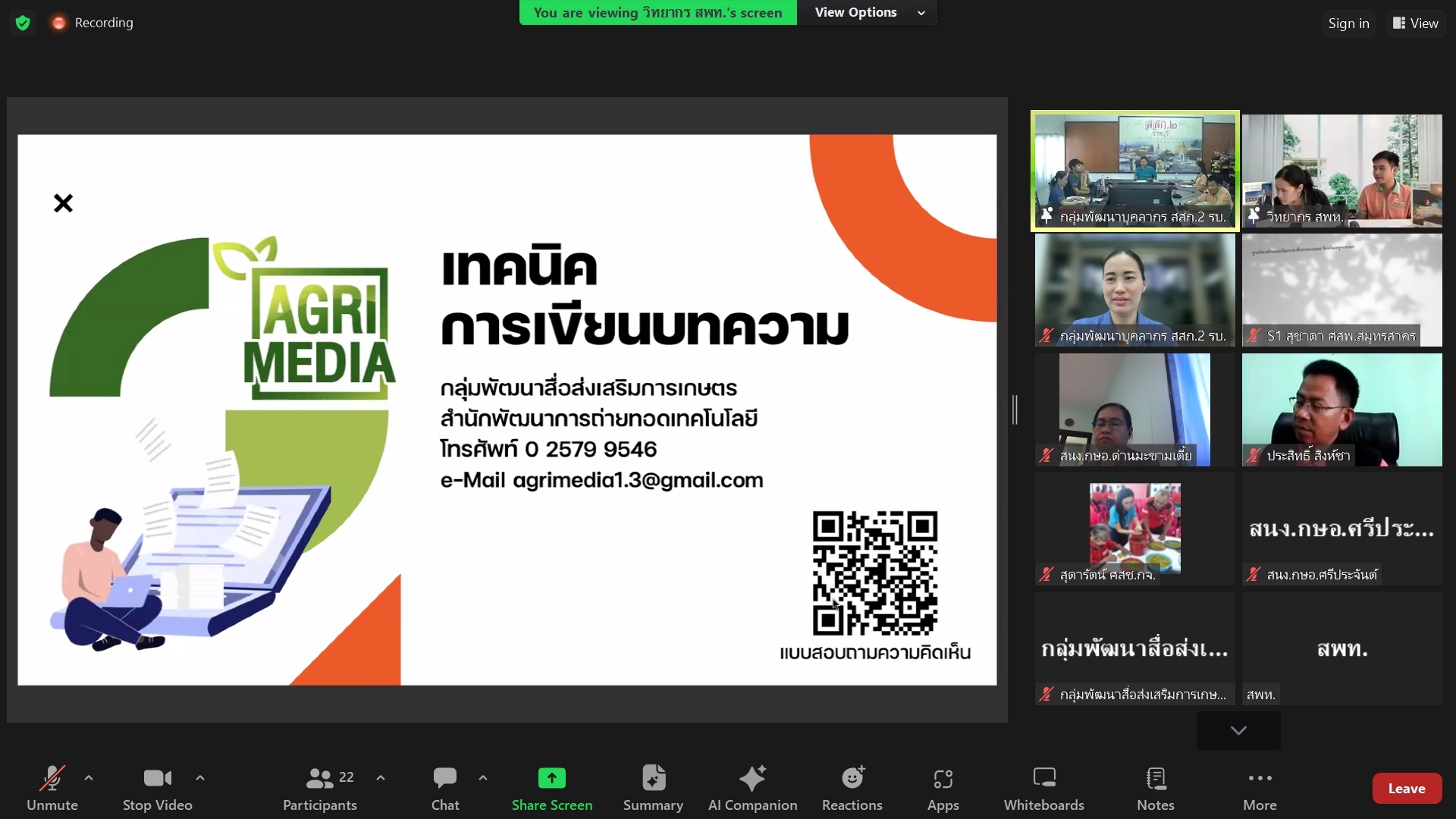Image resolution: width=1456 pixels, height=819 pixels.
Task: Open Reactions picker
Action: (852, 789)
